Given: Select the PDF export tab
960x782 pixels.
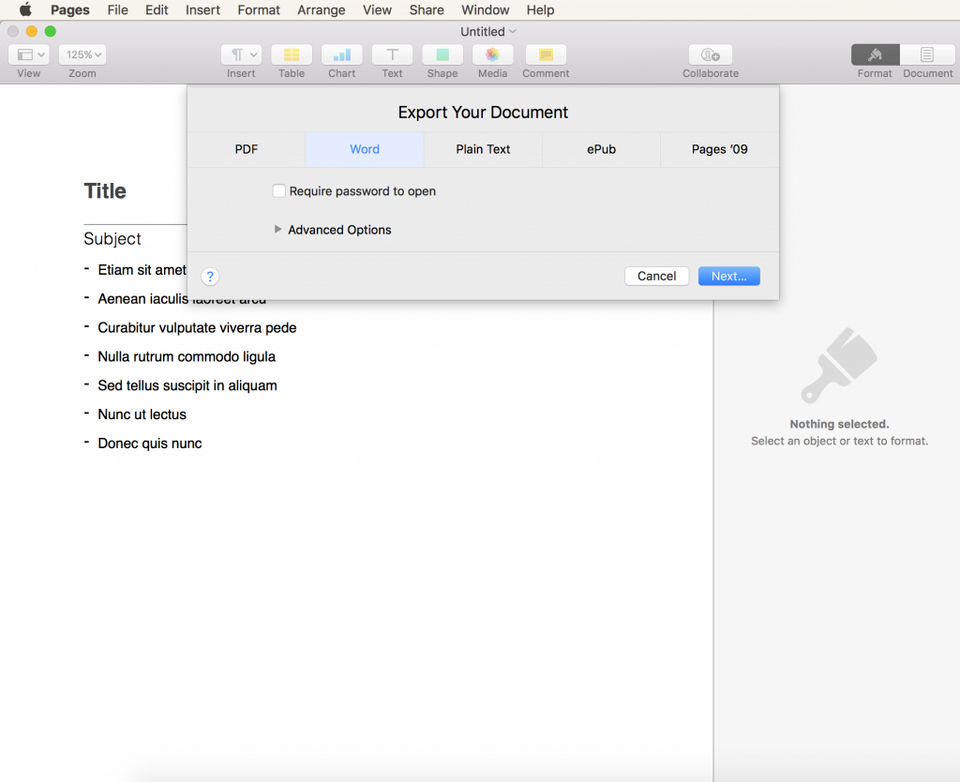Looking at the screenshot, I should [246, 149].
